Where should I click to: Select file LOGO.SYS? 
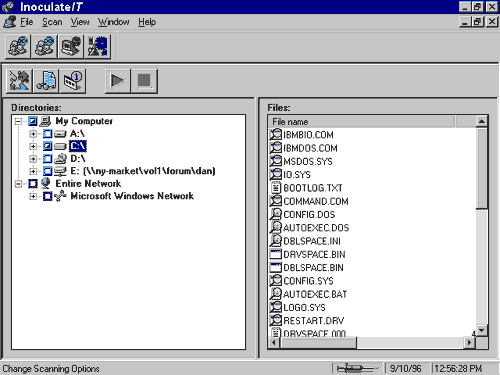point(304,307)
